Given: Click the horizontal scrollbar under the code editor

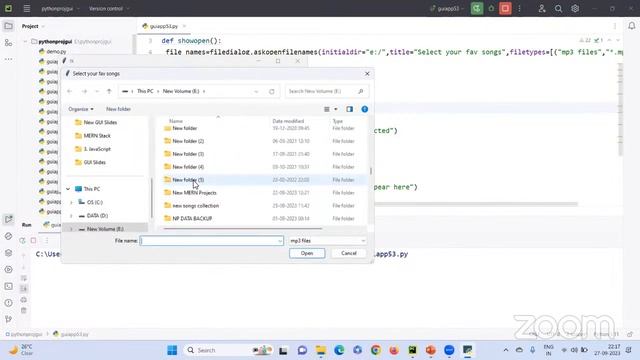Looking at the screenshot, I should pos(476,204).
